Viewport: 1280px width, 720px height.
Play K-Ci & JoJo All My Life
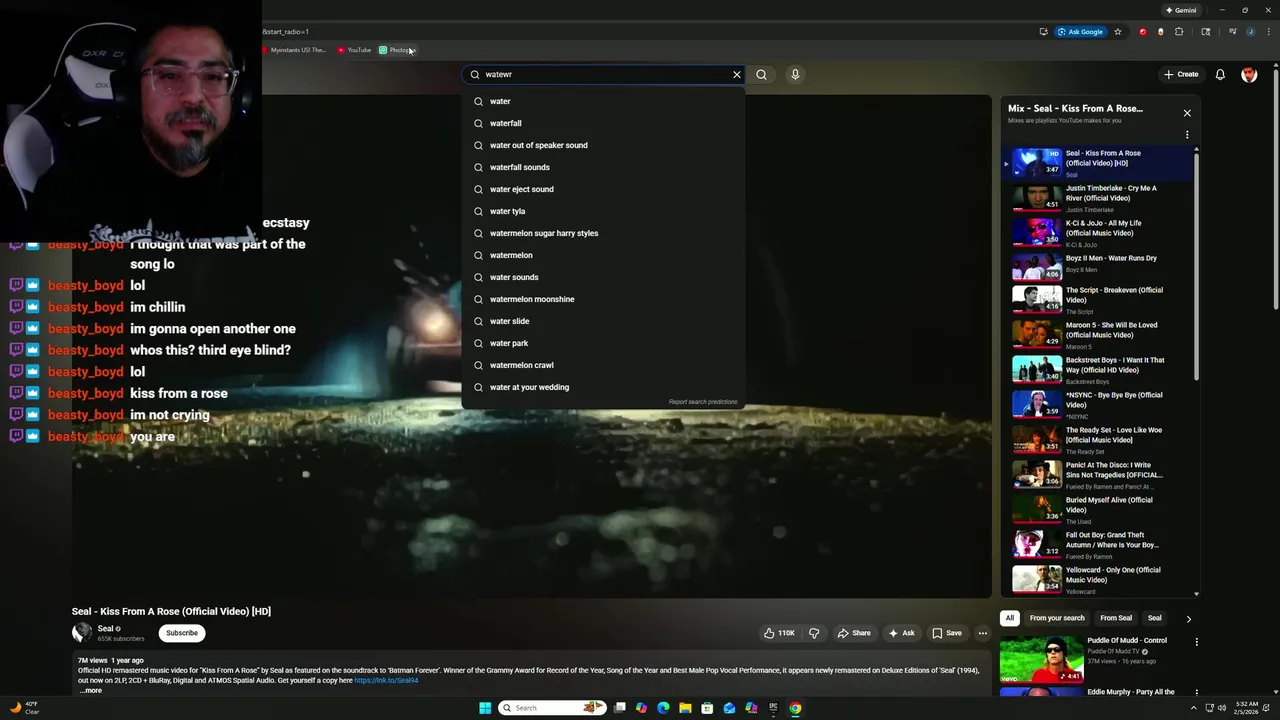click(x=1098, y=232)
